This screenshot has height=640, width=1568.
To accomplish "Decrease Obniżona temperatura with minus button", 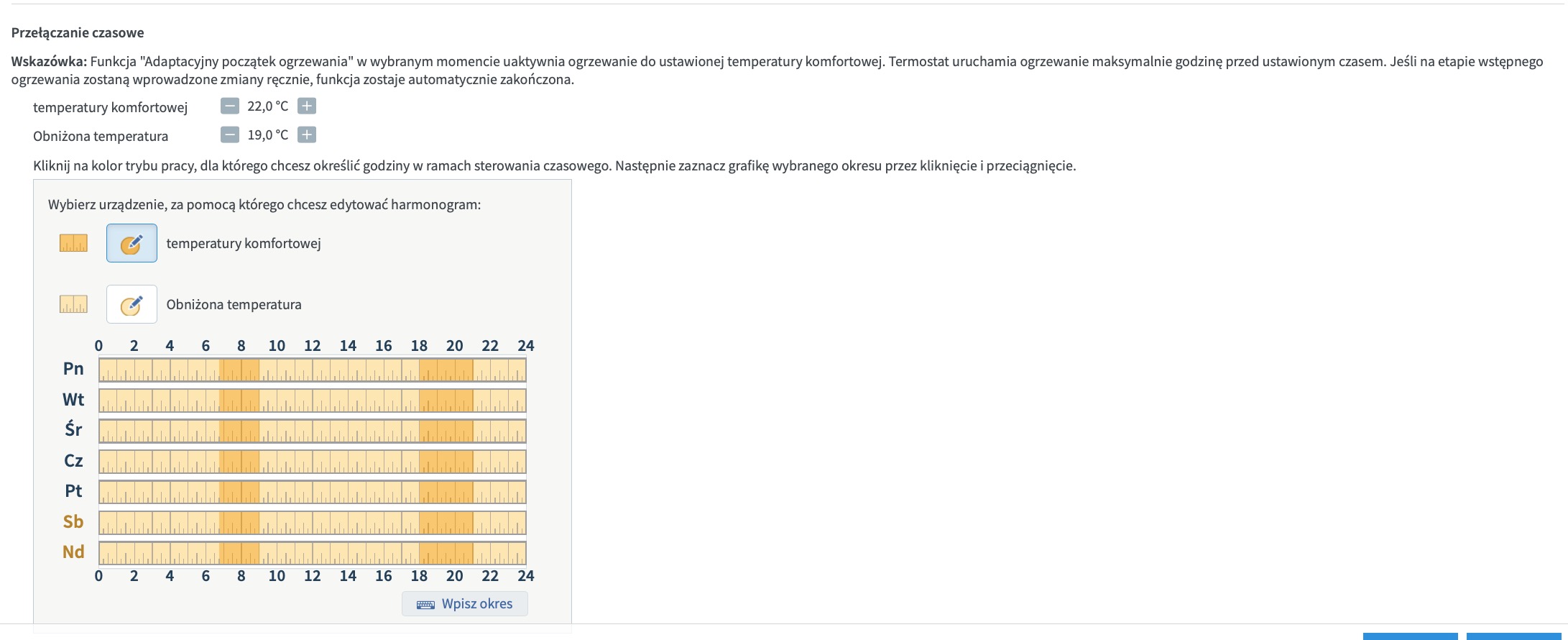I will pyautogui.click(x=230, y=135).
